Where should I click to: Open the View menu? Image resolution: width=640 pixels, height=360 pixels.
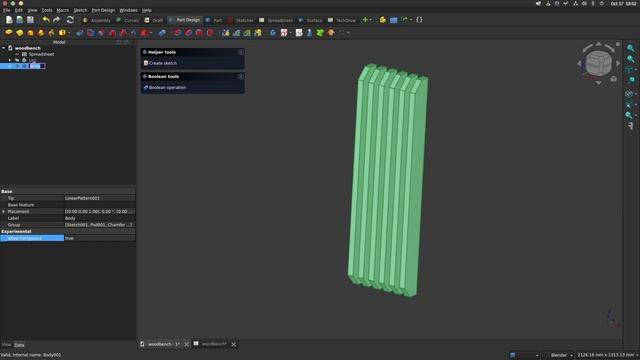tap(32, 10)
